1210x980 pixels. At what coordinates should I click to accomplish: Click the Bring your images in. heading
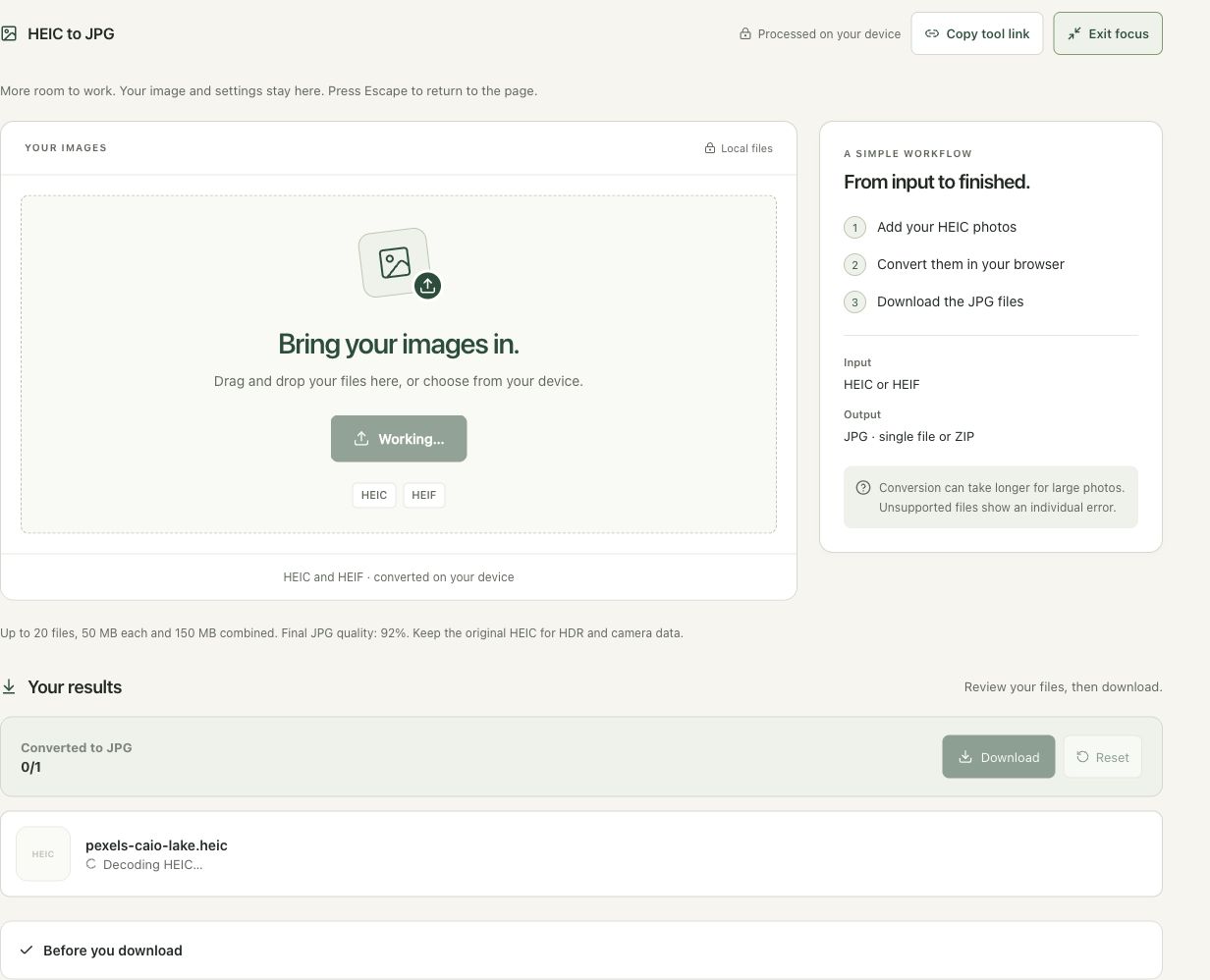[x=399, y=344]
